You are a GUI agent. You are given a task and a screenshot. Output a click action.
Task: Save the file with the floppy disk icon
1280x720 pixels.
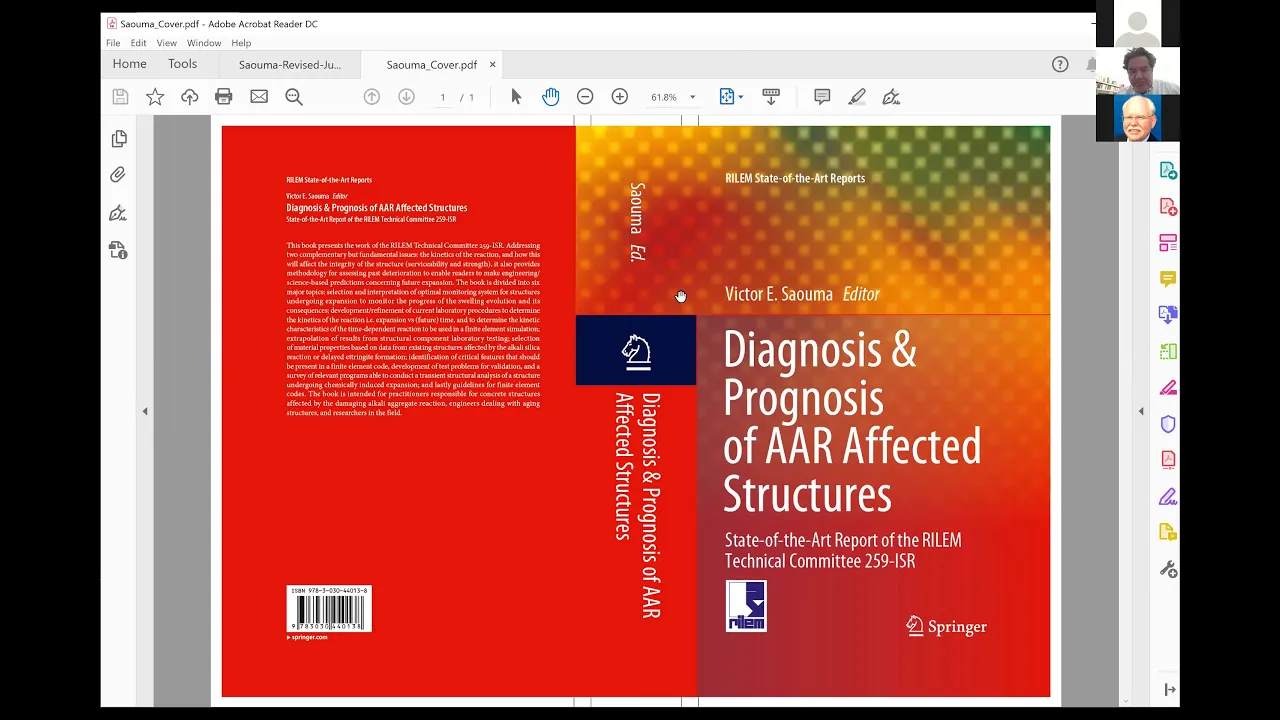120,97
